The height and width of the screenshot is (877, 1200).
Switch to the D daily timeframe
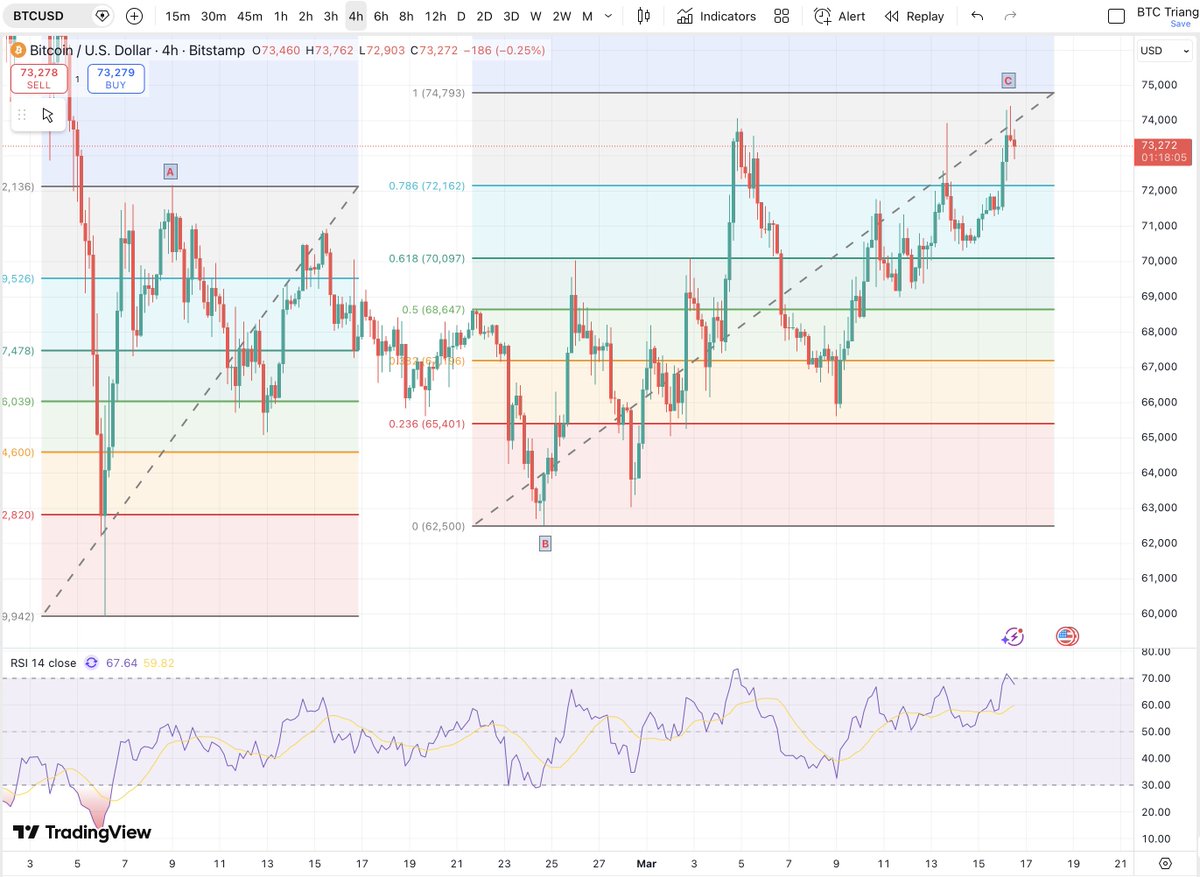pyautogui.click(x=461, y=16)
